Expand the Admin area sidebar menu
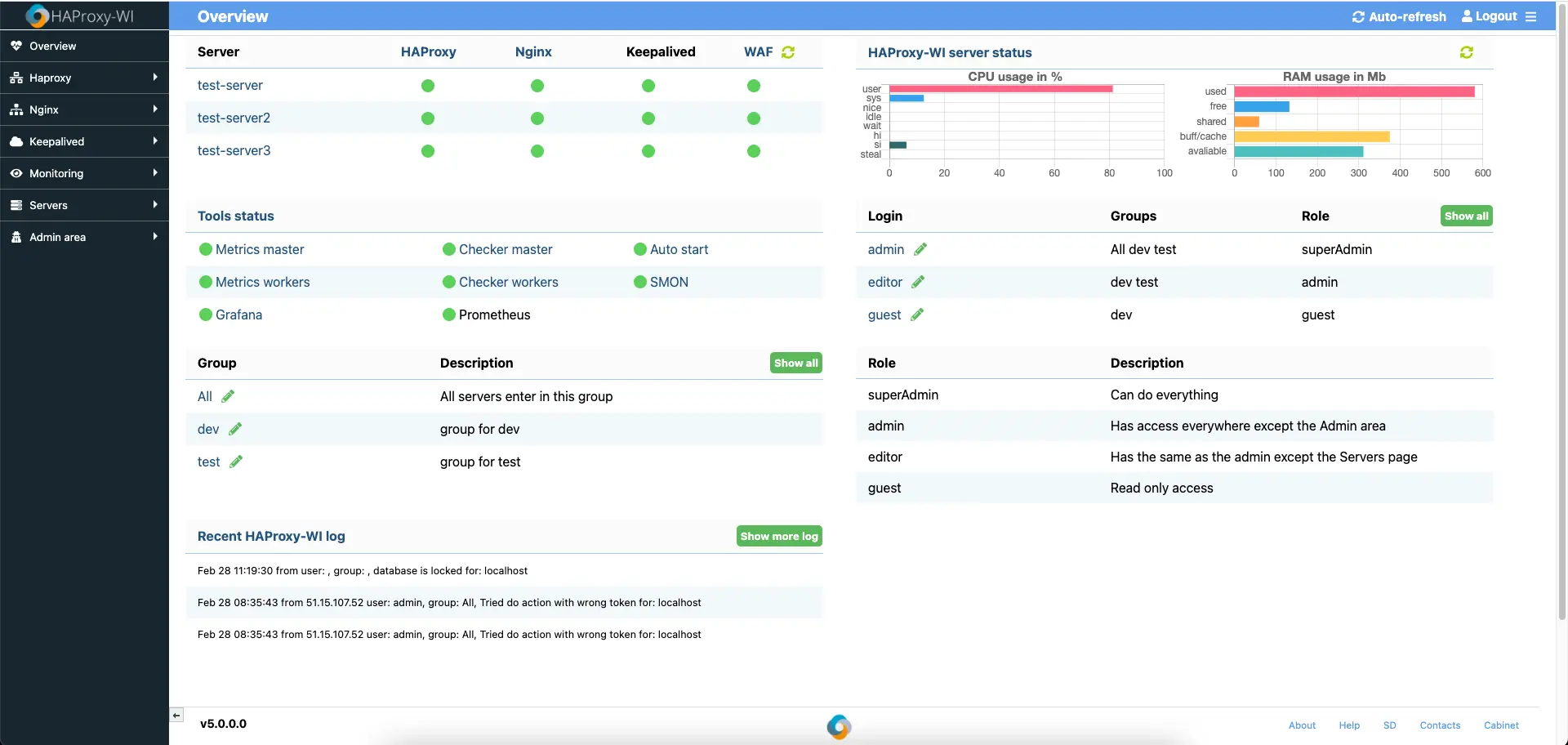 [84, 237]
